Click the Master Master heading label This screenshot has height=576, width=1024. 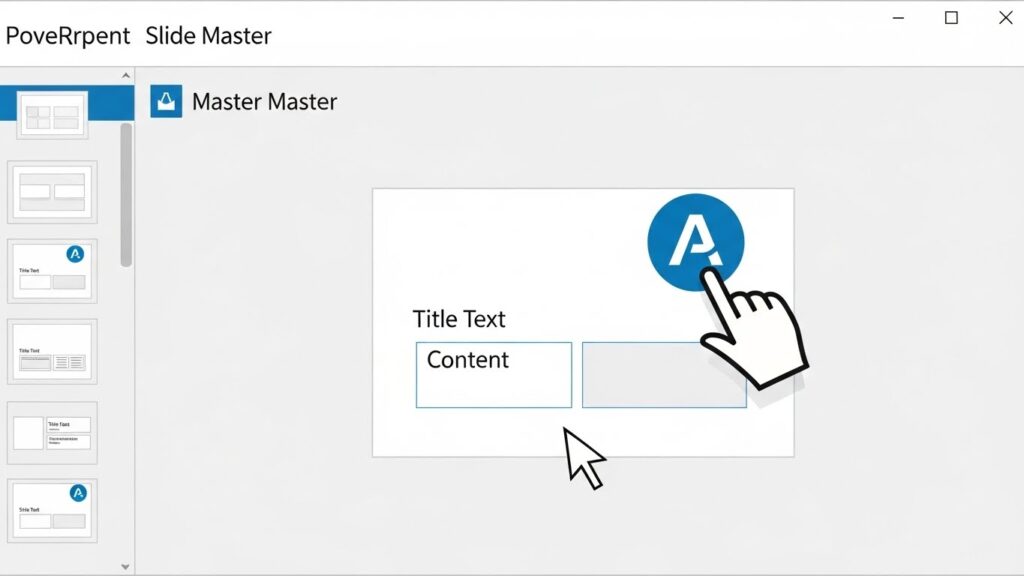pyautogui.click(x=264, y=102)
